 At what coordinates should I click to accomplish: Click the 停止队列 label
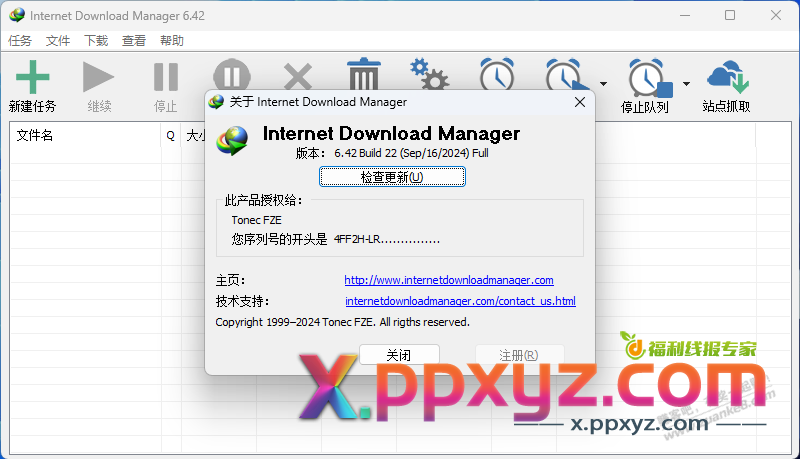tap(644, 107)
